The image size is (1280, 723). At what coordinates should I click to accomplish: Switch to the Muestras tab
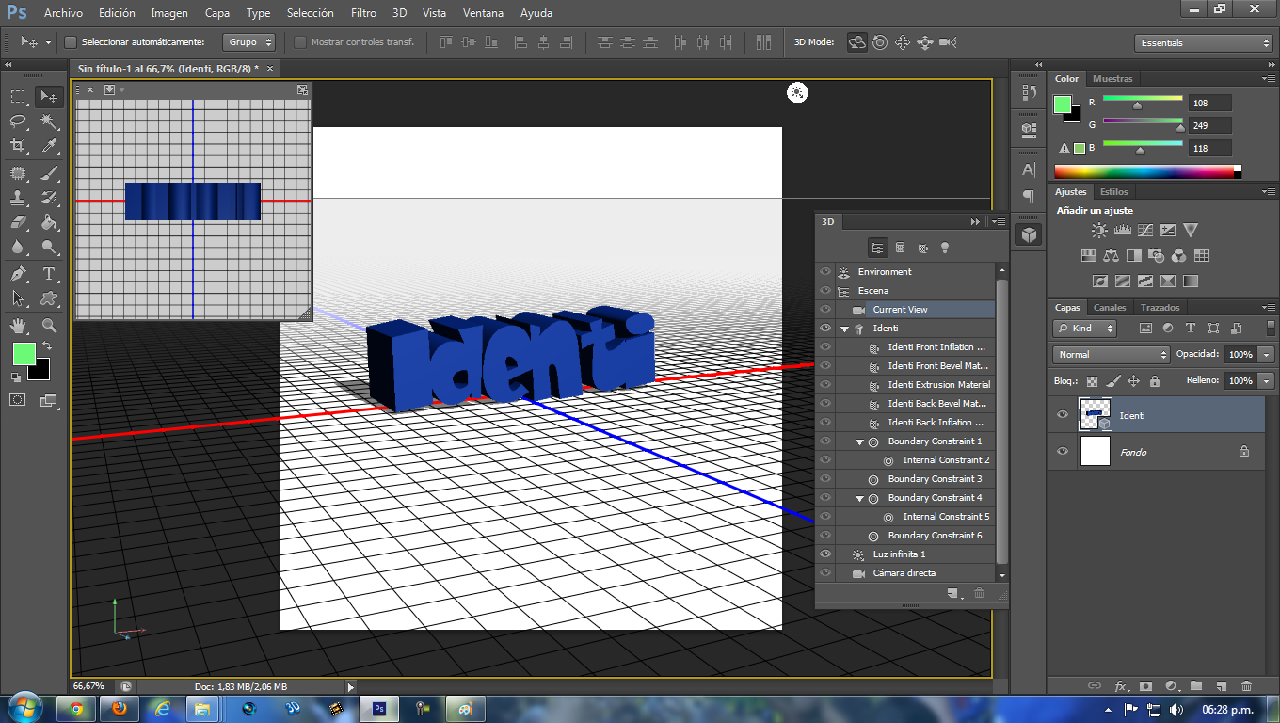pos(1112,78)
